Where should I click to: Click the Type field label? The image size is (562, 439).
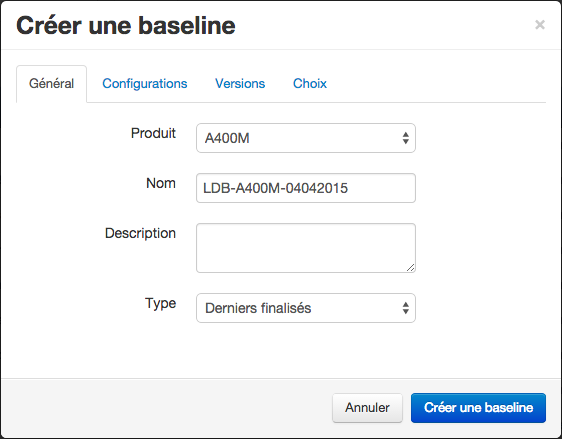[160, 304]
